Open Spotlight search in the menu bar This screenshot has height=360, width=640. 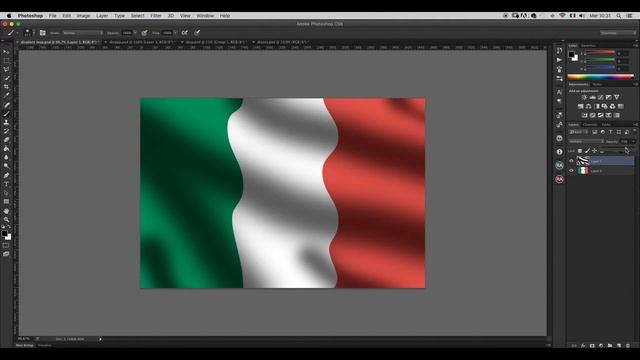[619, 16]
